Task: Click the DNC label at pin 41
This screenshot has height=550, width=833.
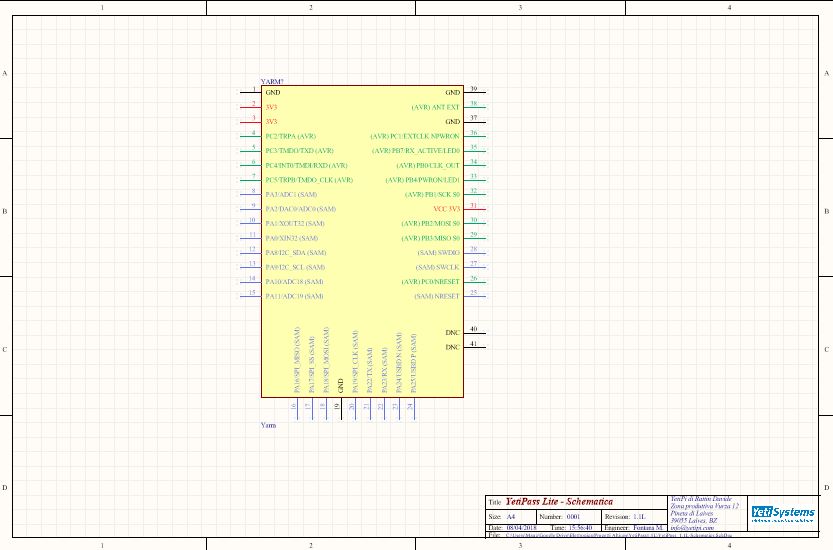Action: tap(453, 348)
